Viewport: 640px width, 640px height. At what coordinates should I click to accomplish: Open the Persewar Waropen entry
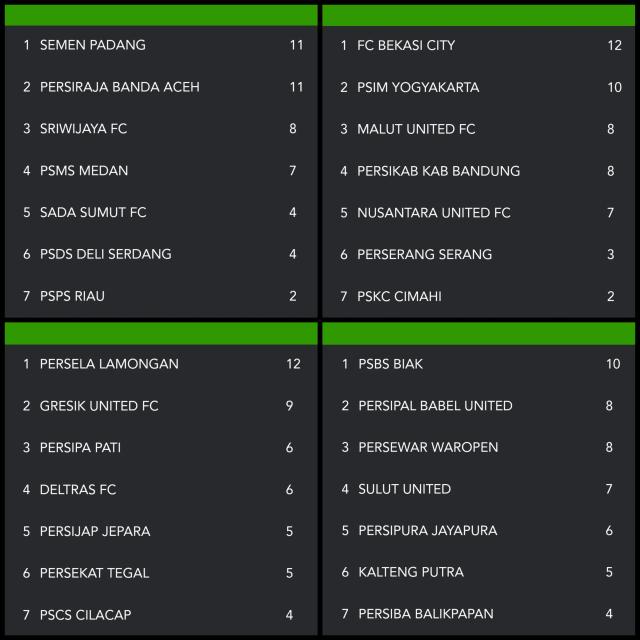tap(428, 448)
